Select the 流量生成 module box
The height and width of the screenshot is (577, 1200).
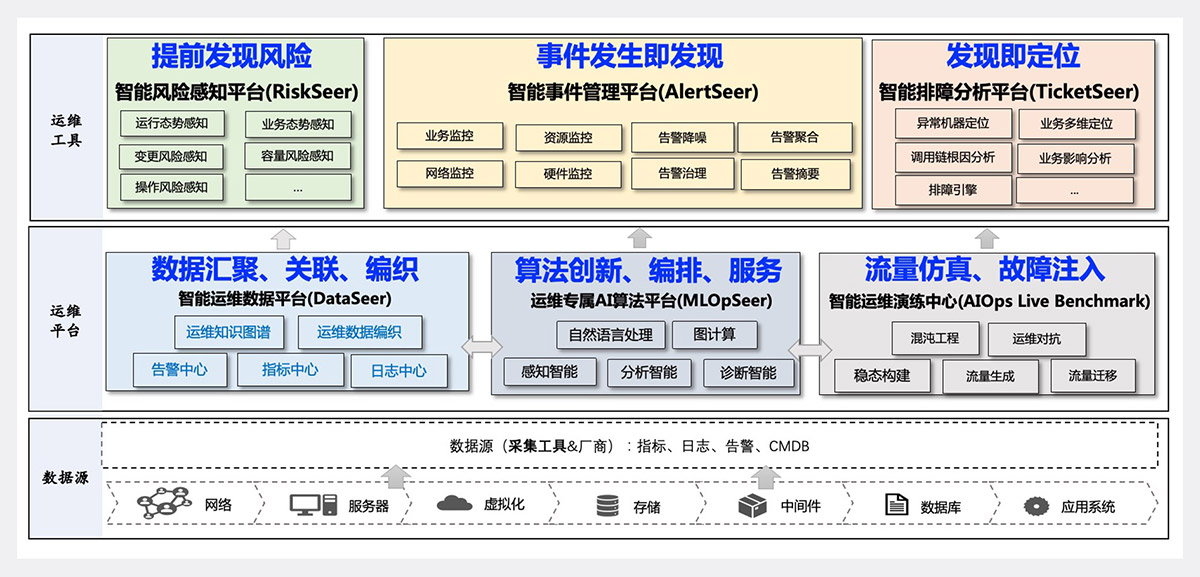pos(990,376)
